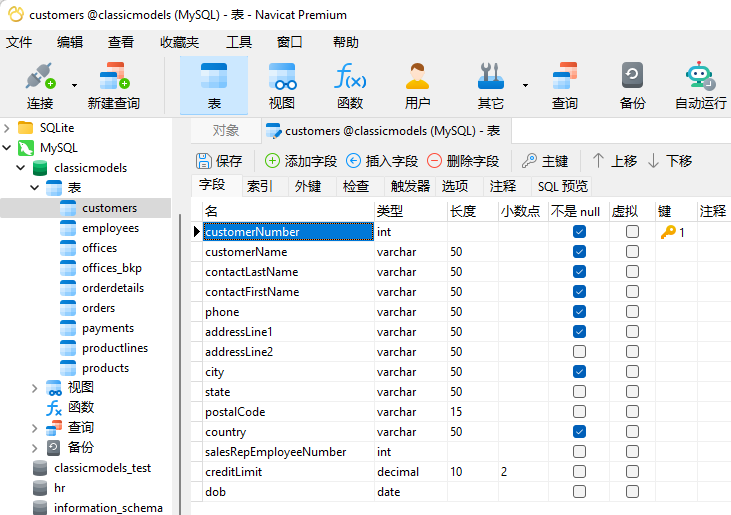Click the Primary Key (主键) key icon
Image resolution: width=731 pixels, height=515 pixels.
(529, 161)
